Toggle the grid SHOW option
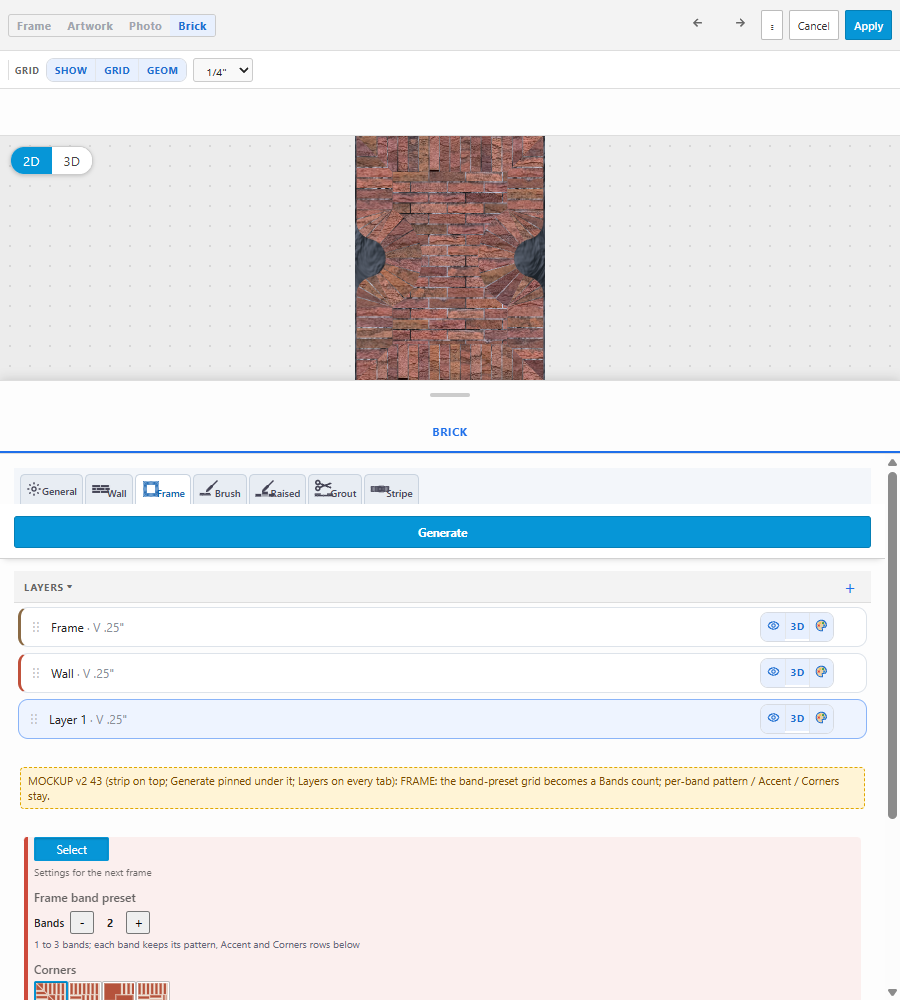Screen dimensions: 900x1000 (71, 70)
